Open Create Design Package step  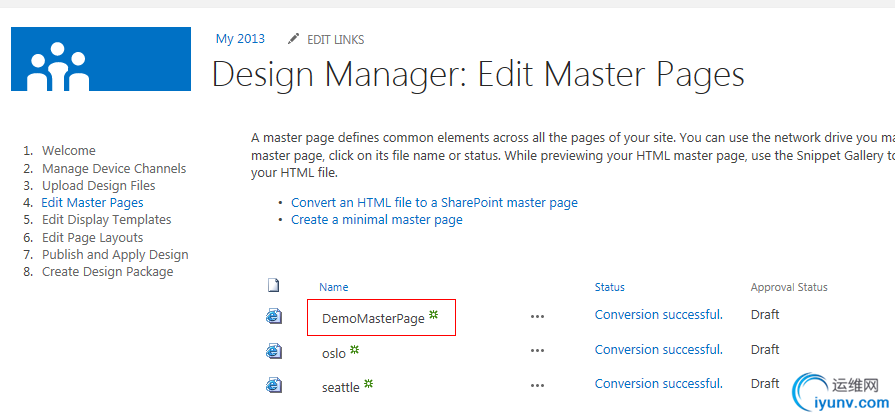point(107,272)
